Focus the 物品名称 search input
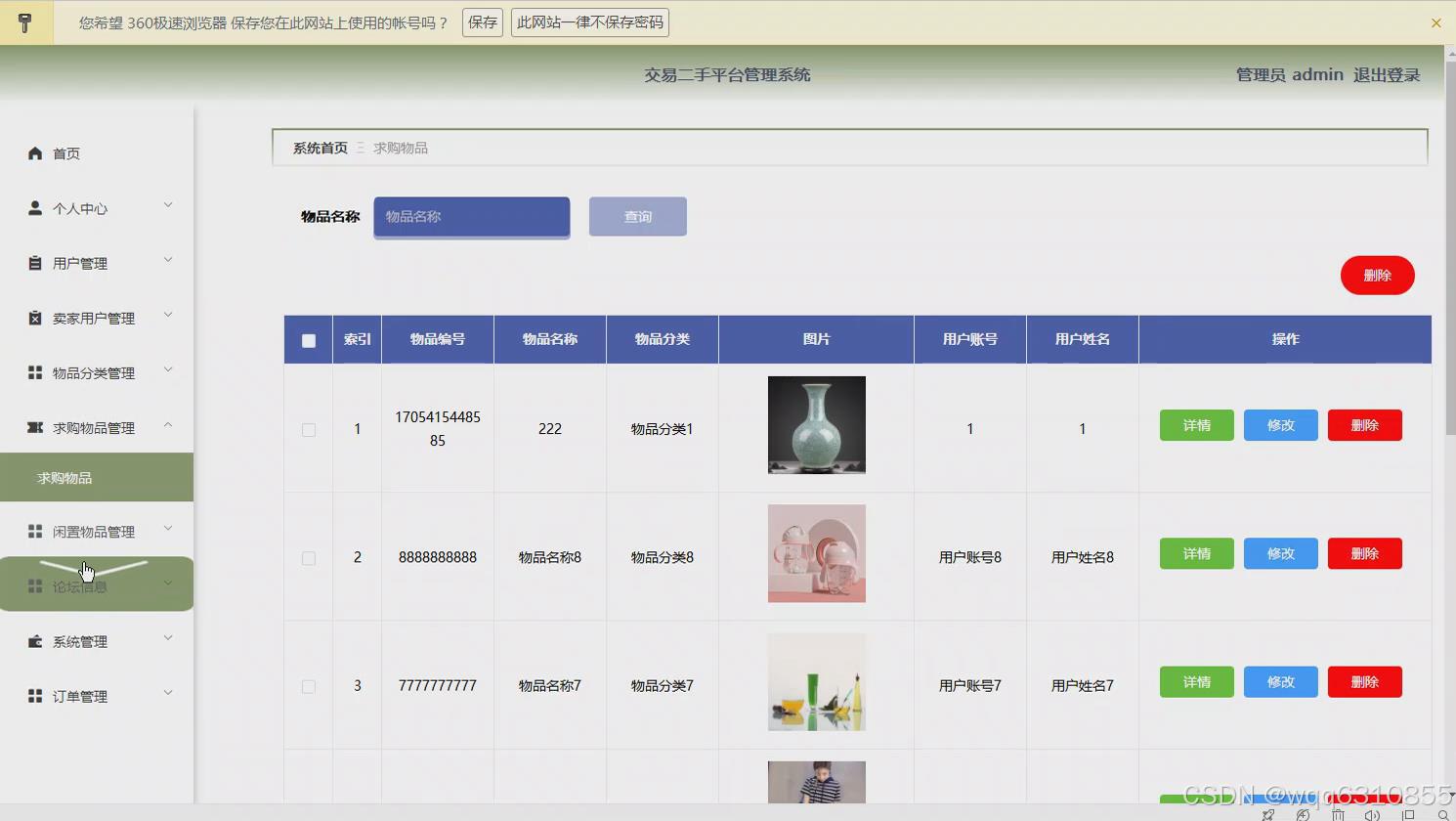The height and width of the screenshot is (821, 1456). tap(472, 217)
